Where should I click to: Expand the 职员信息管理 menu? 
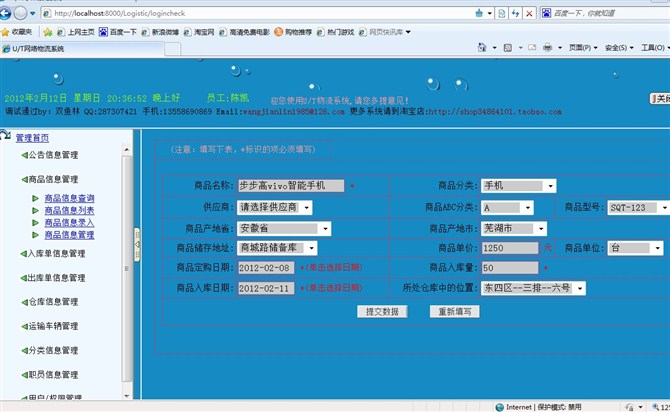pos(50,375)
